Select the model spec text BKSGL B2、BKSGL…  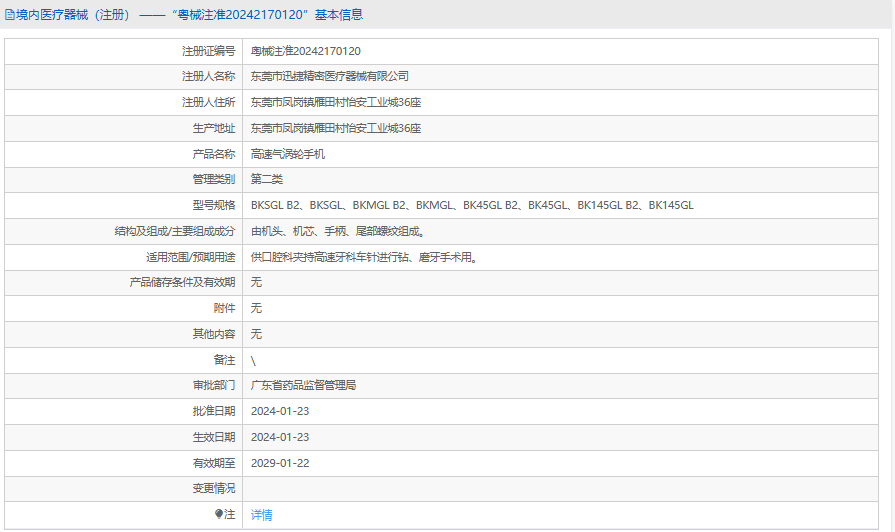point(472,205)
